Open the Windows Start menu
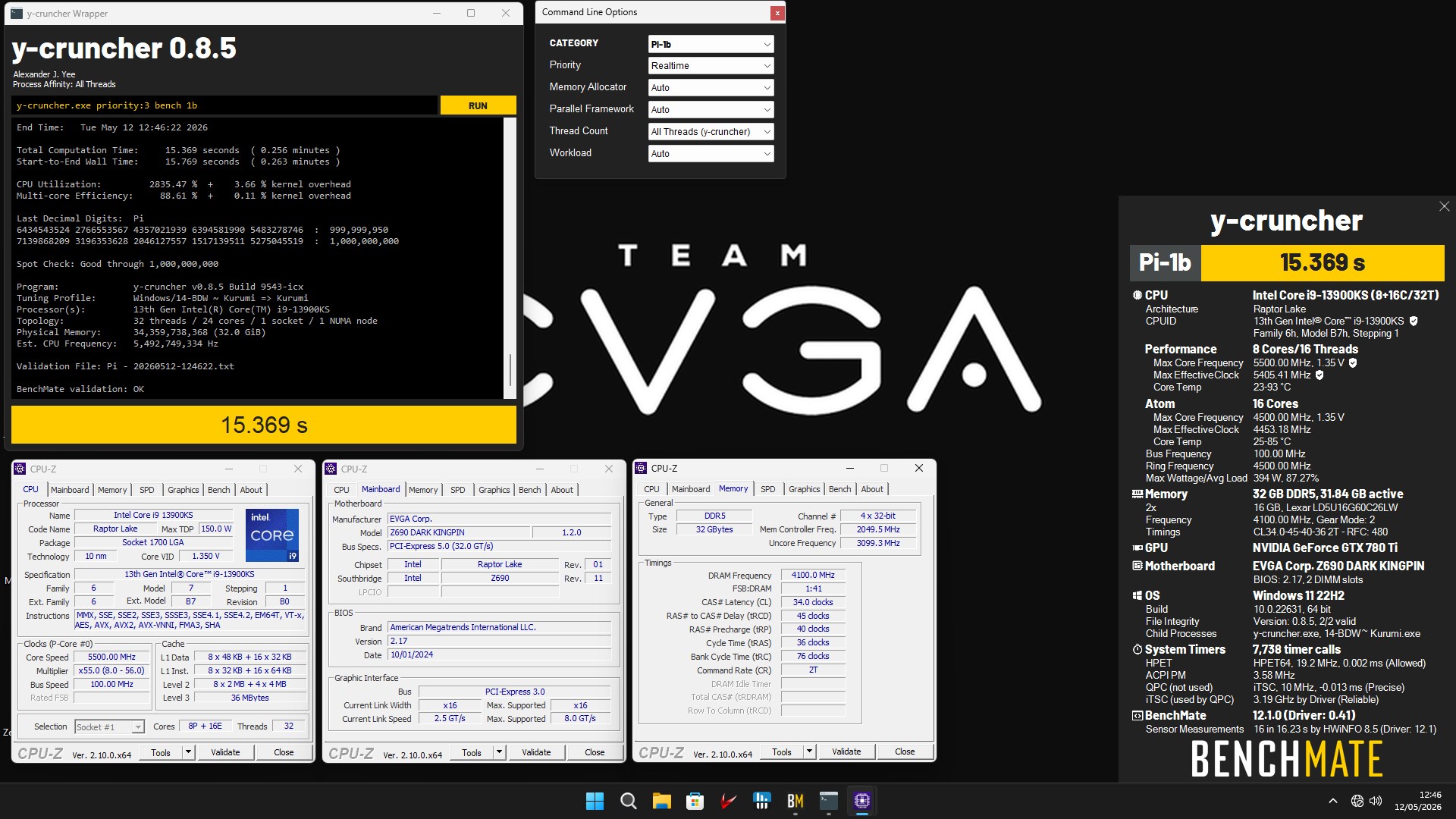Image resolution: width=1456 pixels, height=819 pixels. tap(595, 801)
